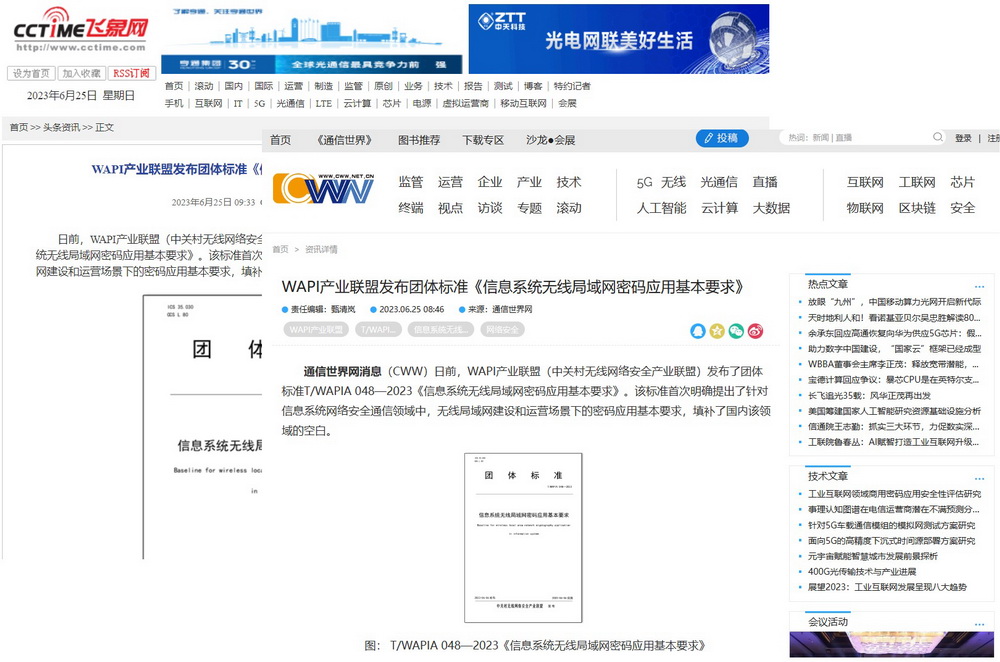The height and width of the screenshot is (662, 1000).
Task: Click the search magnifier icon in CWW header
Action: [x=938, y=137]
